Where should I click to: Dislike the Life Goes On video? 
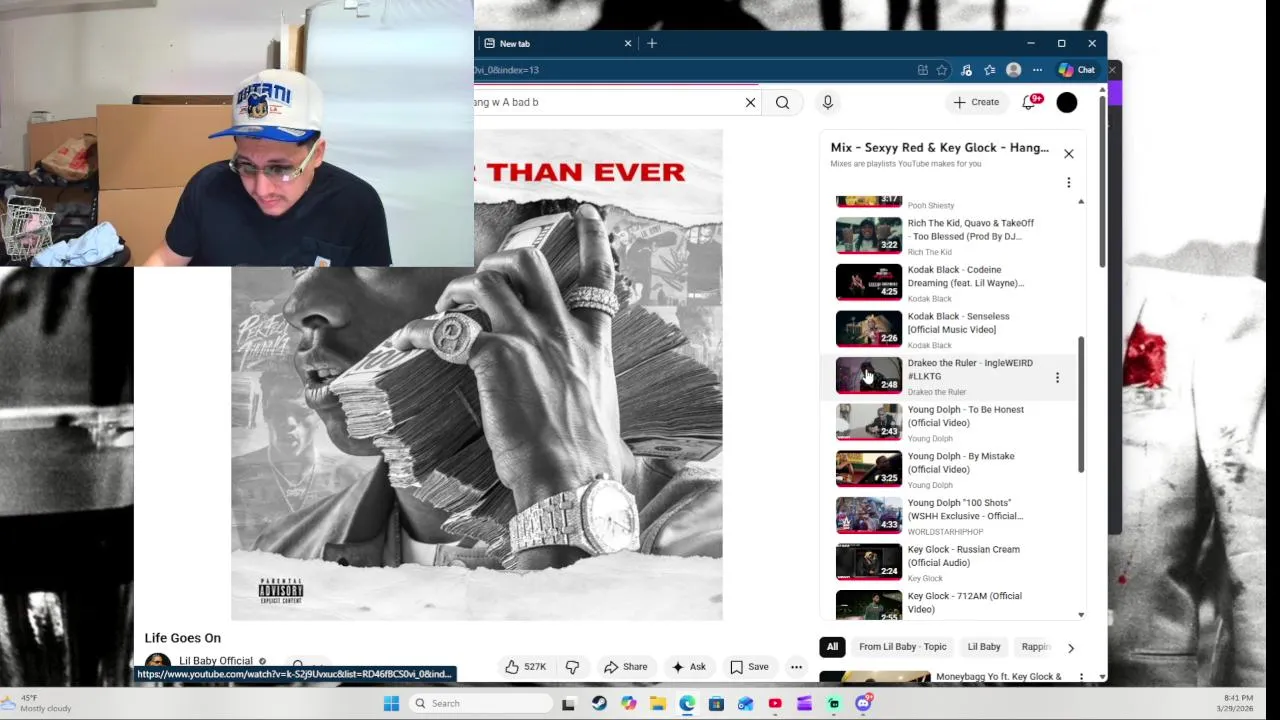(x=572, y=667)
